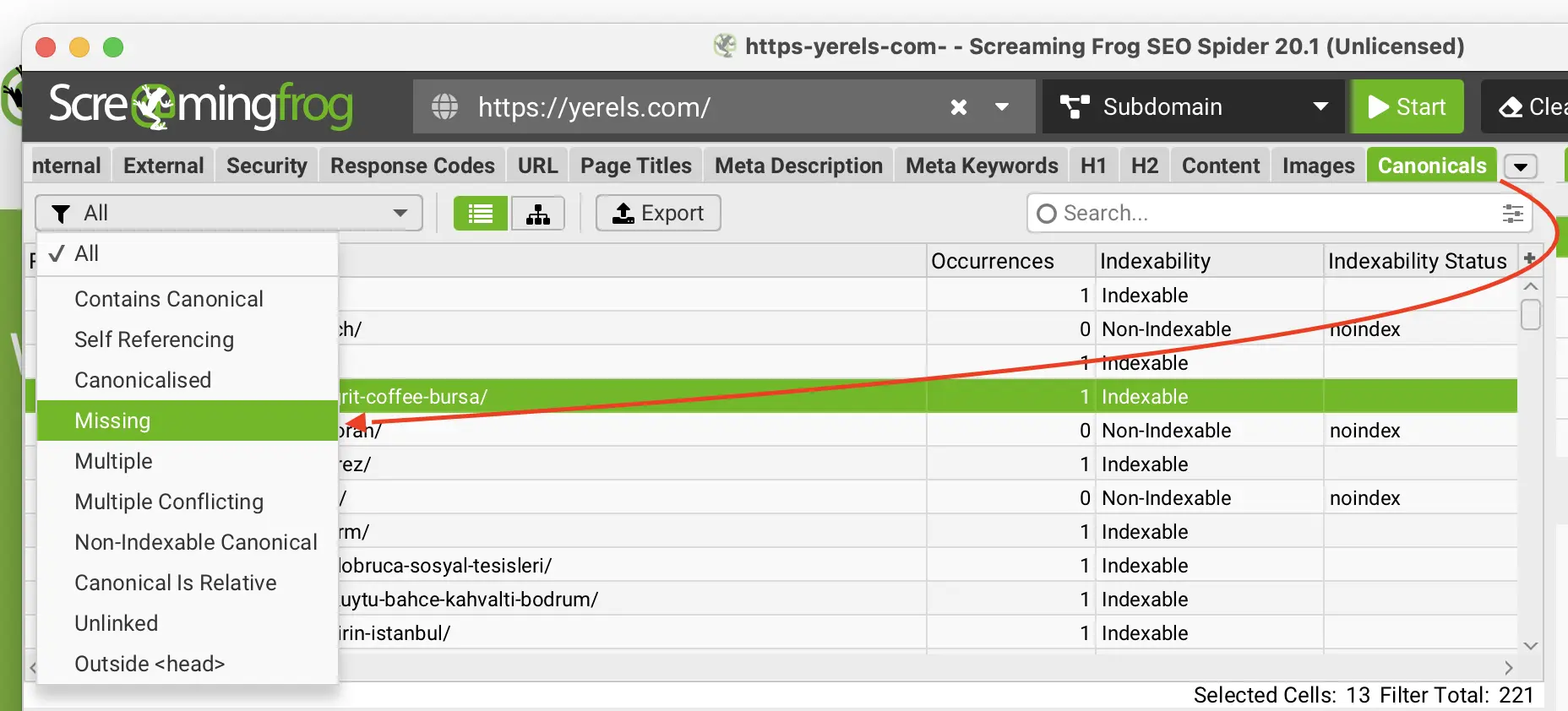The image size is (1568, 711).
Task: Open the Subdomain crawl mode dropdown
Action: [1193, 106]
